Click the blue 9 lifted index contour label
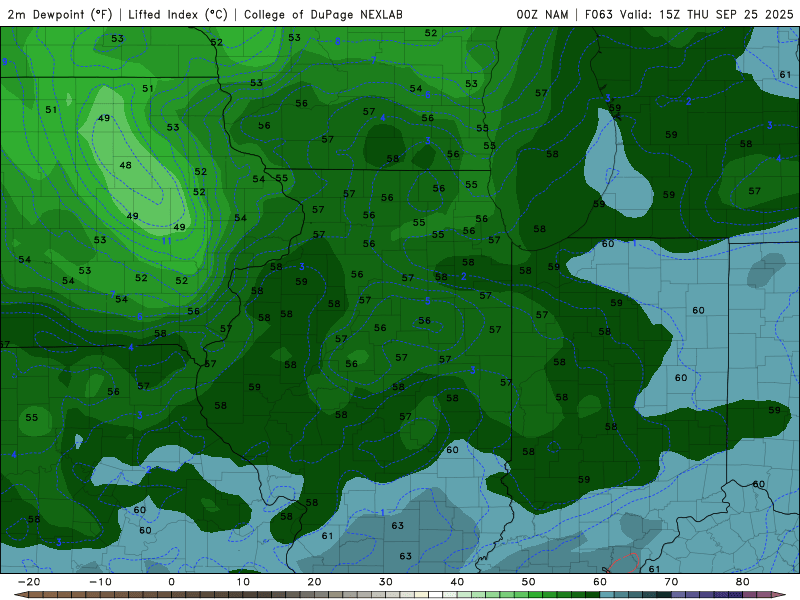The image size is (800, 600). click(x=5, y=62)
